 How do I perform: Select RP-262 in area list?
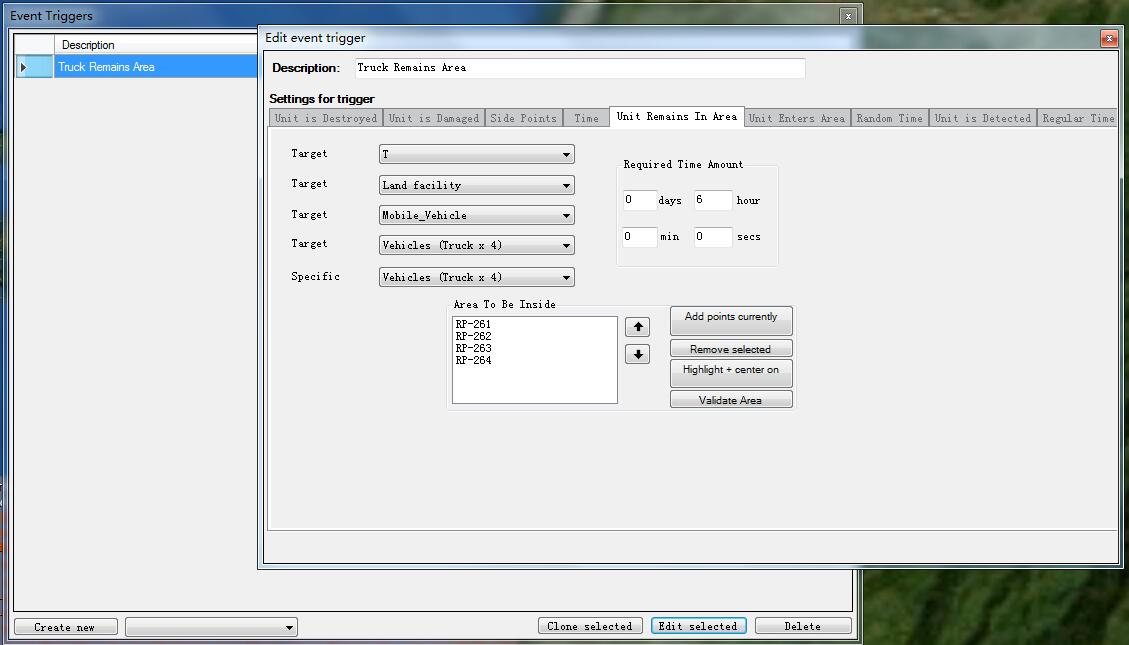pyautogui.click(x=473, y=336)
